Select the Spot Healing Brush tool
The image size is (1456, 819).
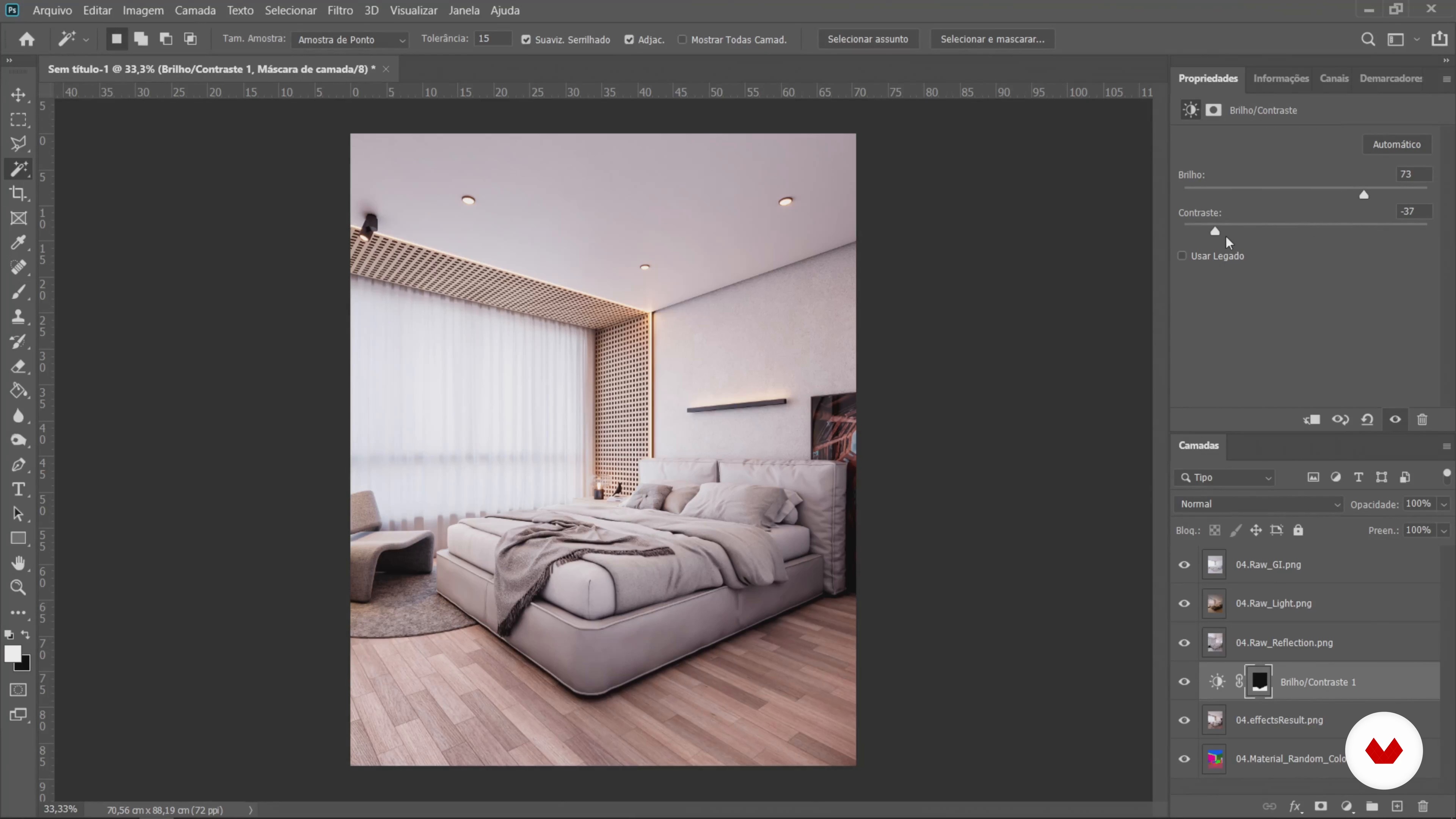(18, 267)
